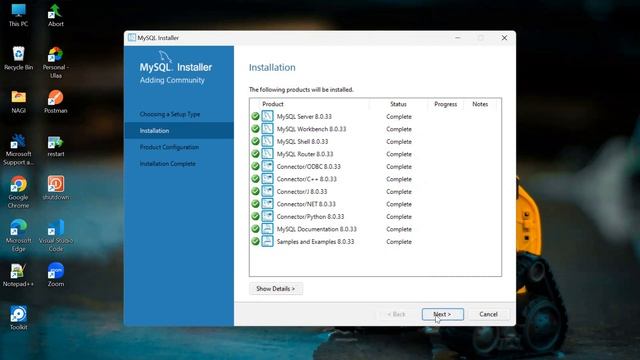
Task: Click green checkmark beside MySQL Workbench 8.0.33
Action: click(x=256, y=129)
